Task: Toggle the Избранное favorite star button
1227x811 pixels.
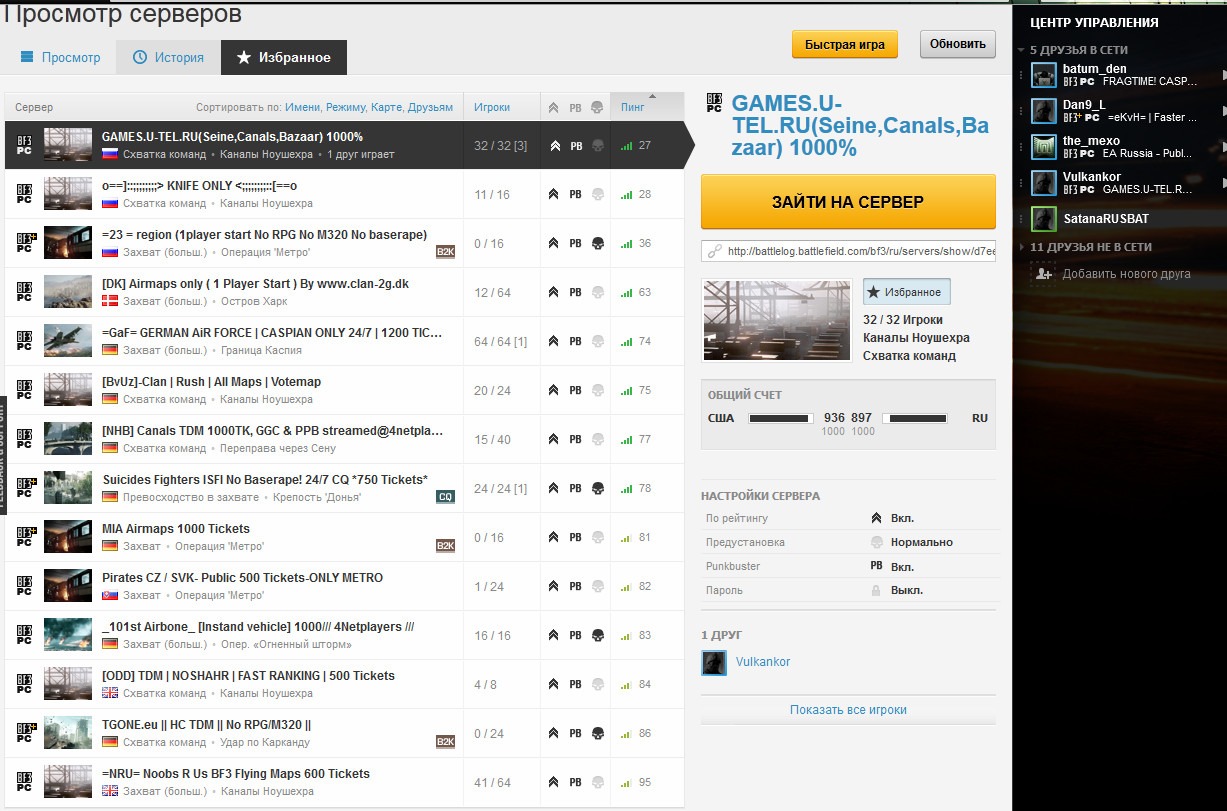Action: [x=907, y=292]
